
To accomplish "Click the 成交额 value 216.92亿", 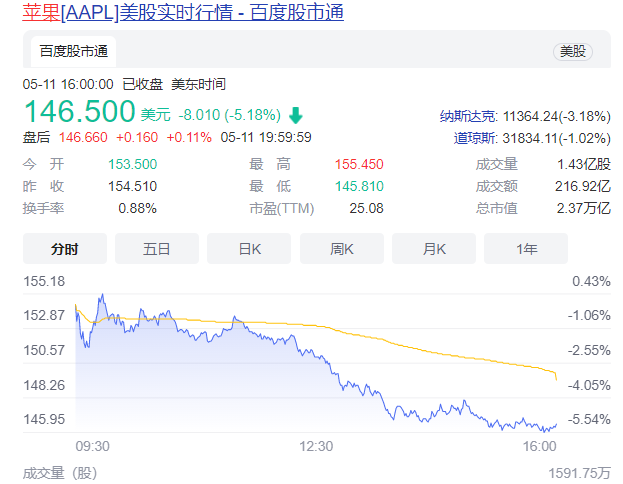I will coord(583,186).
